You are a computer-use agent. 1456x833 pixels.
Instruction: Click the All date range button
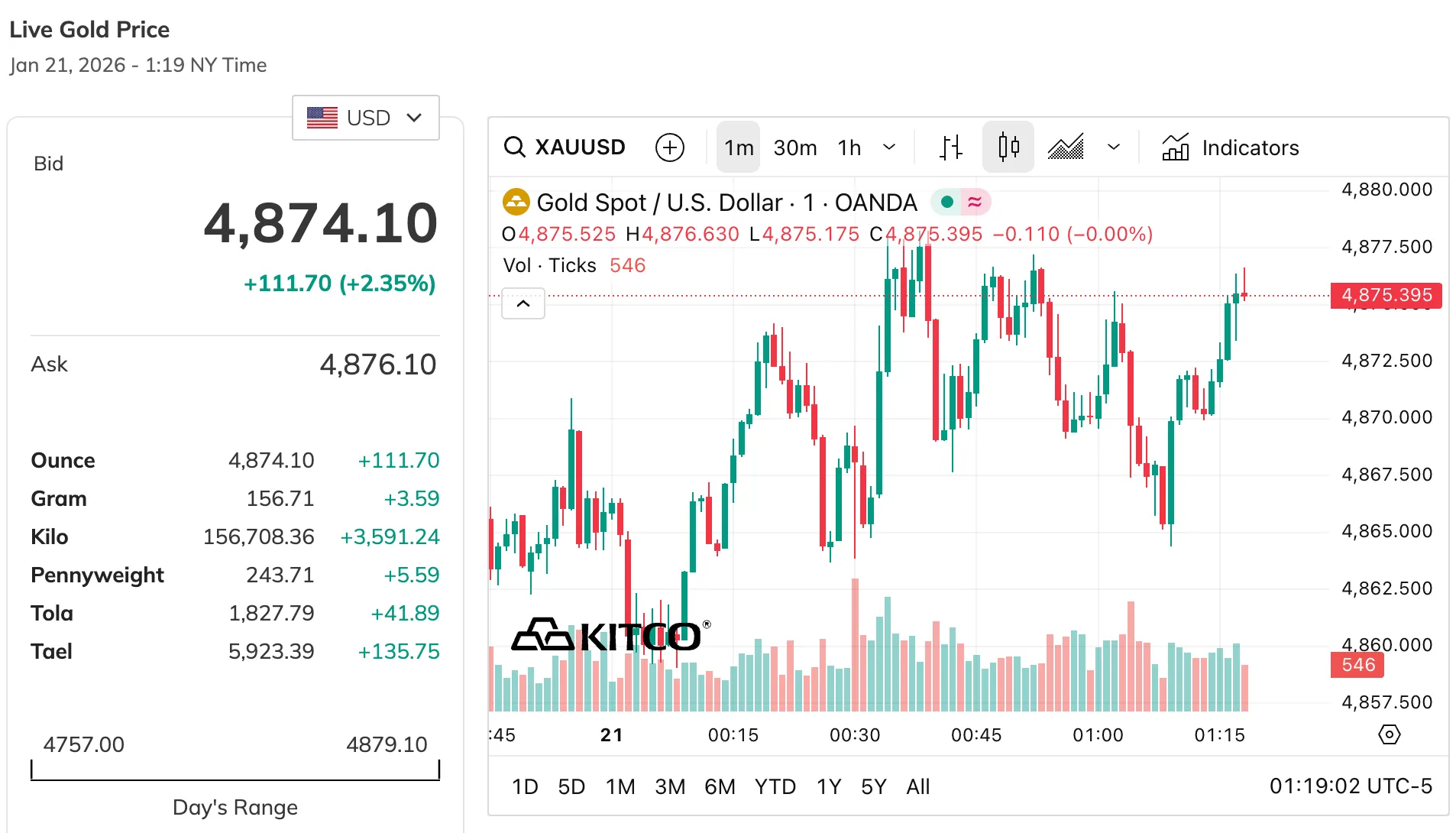click(x=918, y=786)
